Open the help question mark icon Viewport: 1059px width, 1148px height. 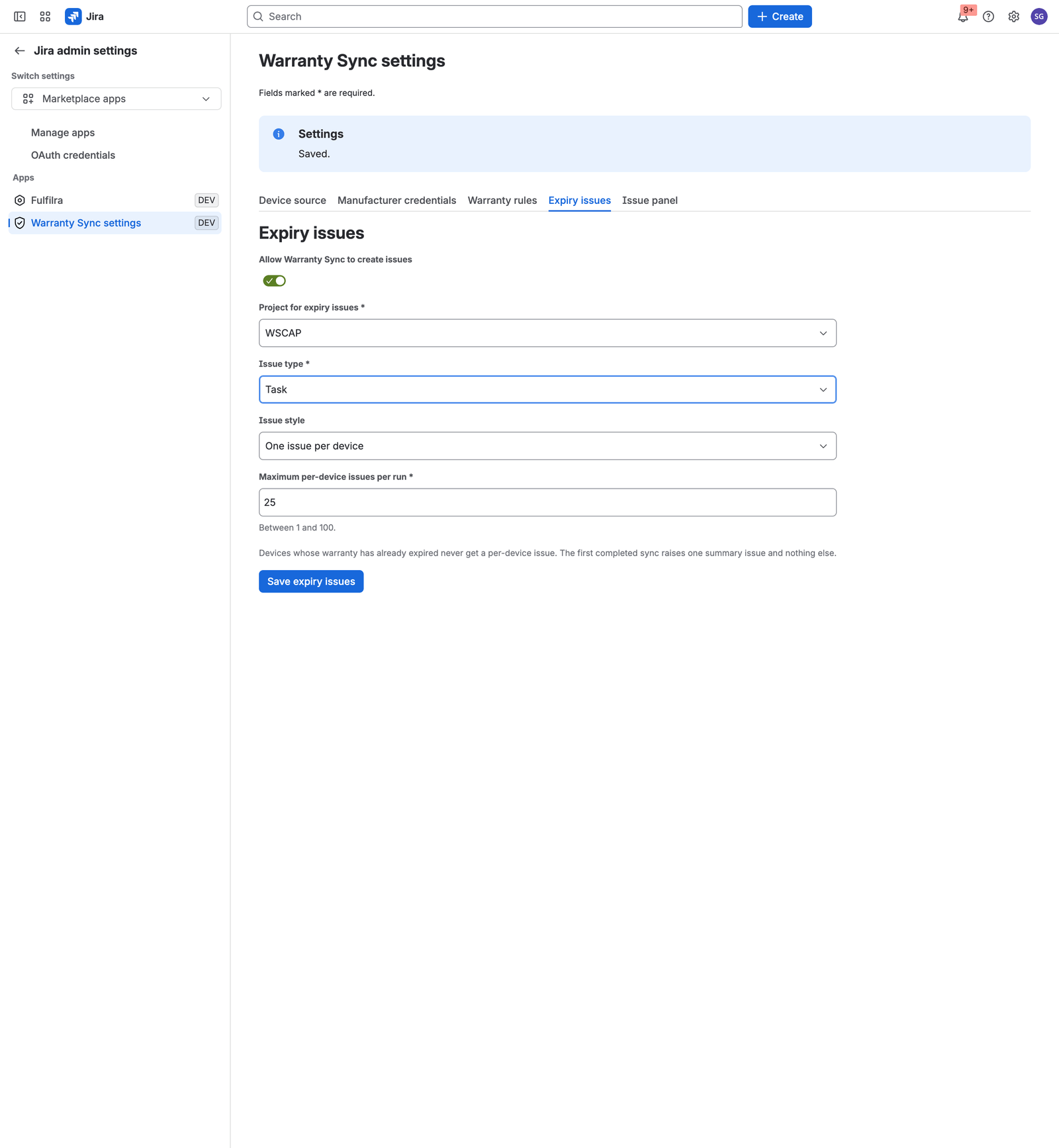pos(988,17)
